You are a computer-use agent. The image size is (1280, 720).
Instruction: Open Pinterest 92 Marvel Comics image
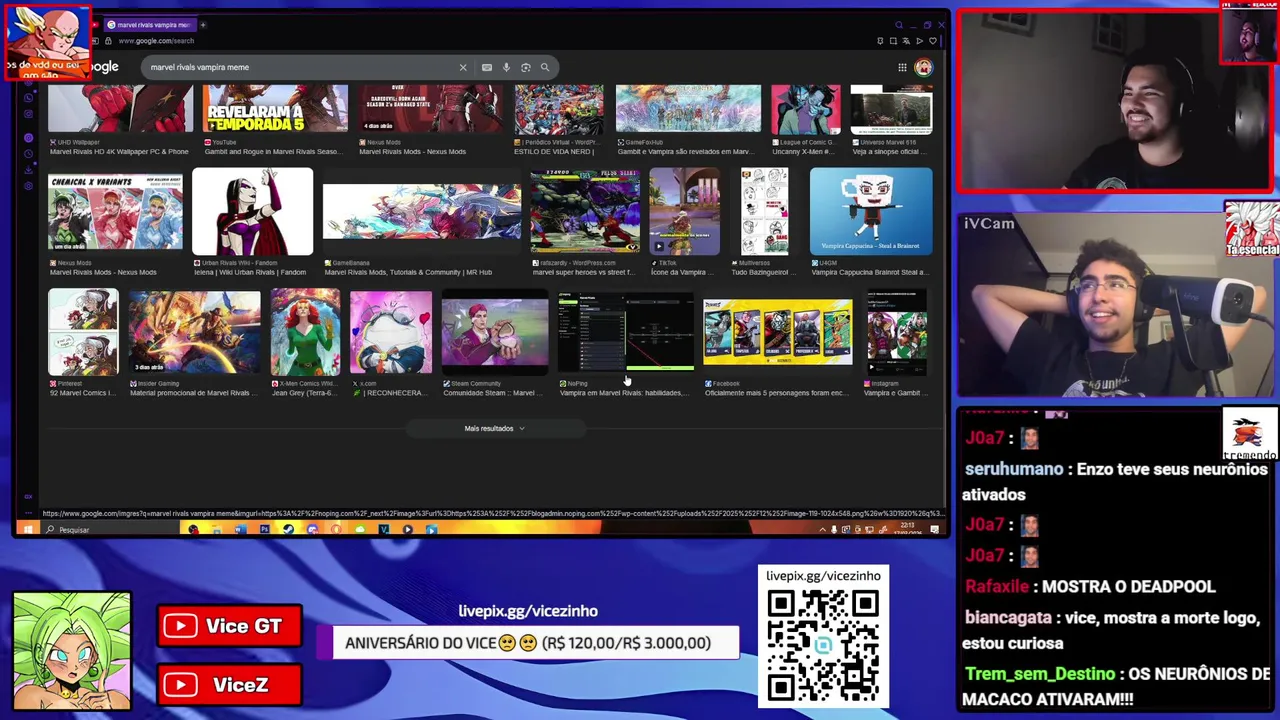pos(83,332)
